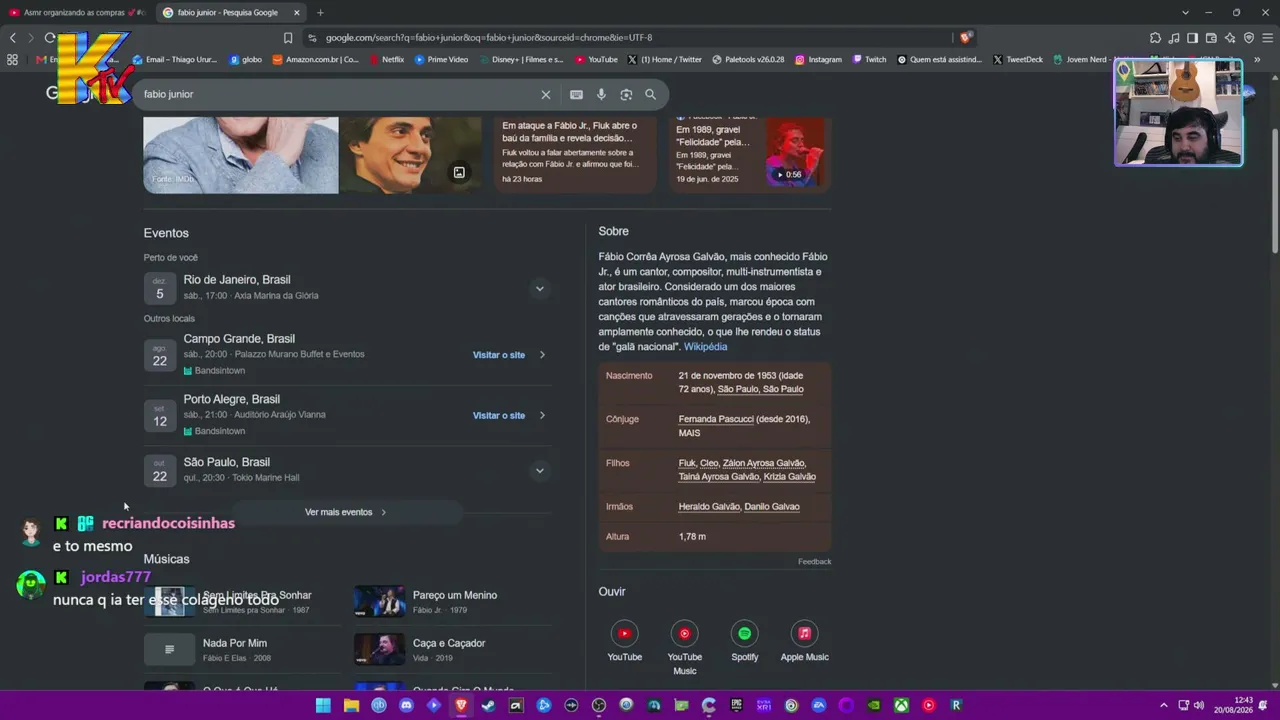
Task: Open Heraldo Galvão sibling link
Action: pyautogui.click(x=709, y=507)
